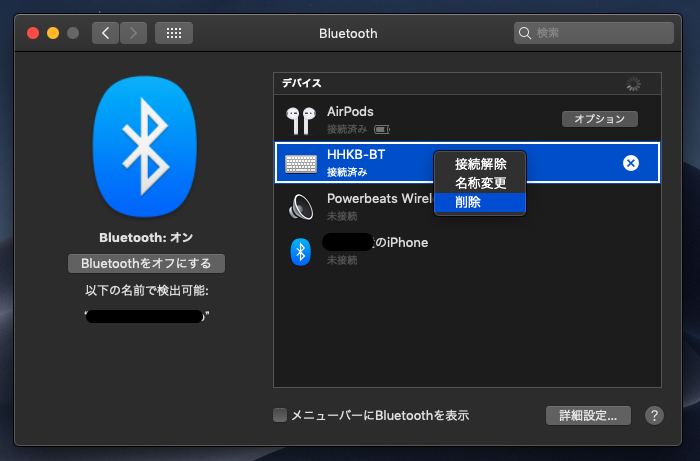The height and width of the screenshot is (461, 700).
Task: Select the HHKB-BT device name
Action: pyautogui.click(x=356, y=154)
